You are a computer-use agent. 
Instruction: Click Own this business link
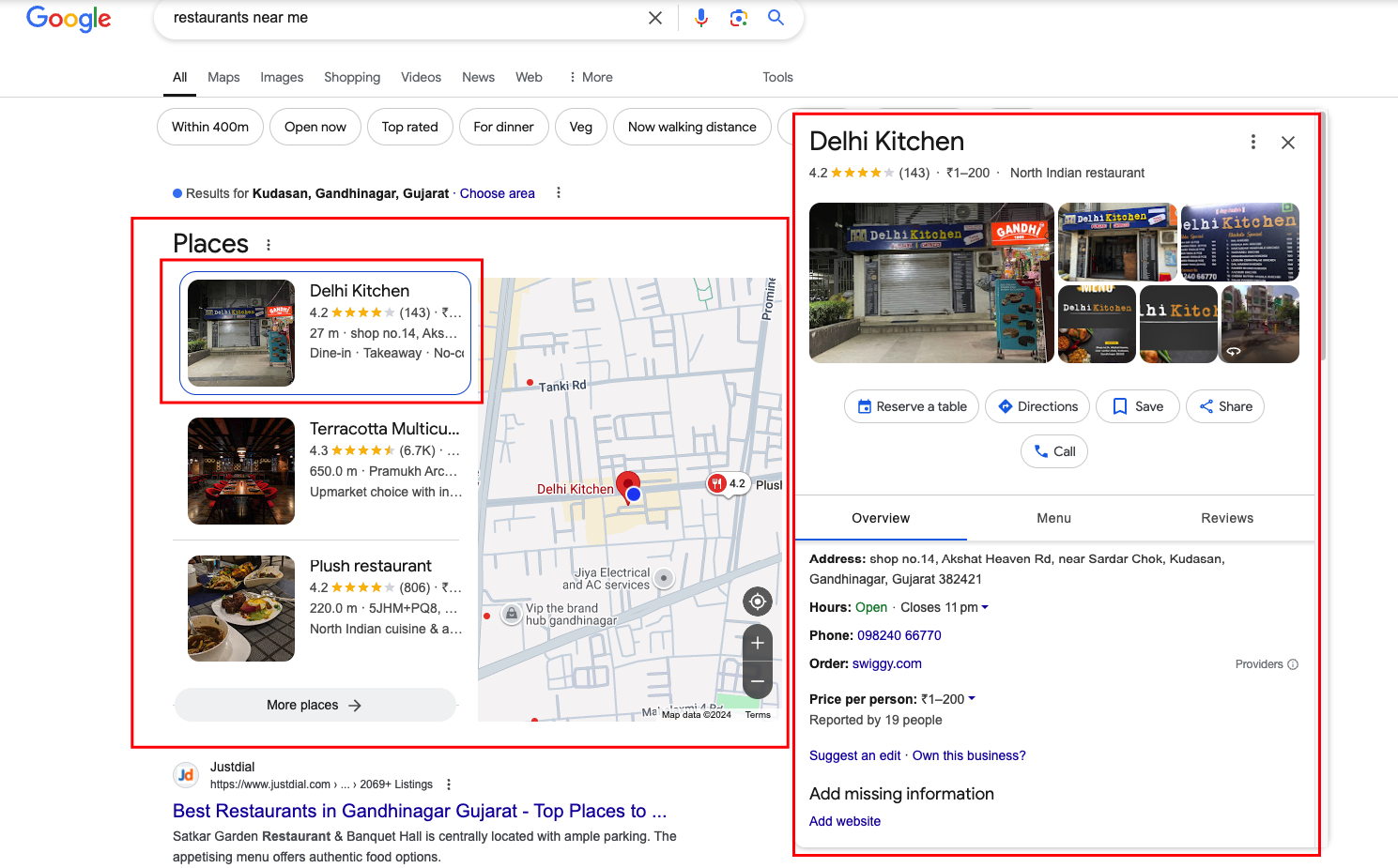click(969, 755)
